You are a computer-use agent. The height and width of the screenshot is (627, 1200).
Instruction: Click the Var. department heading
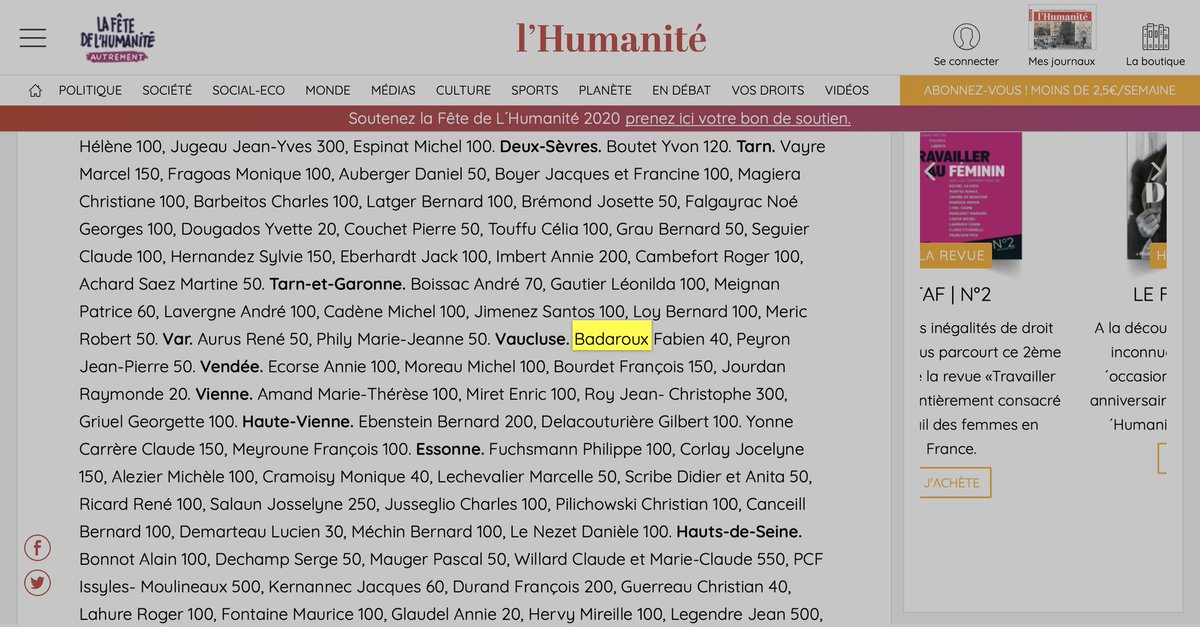point(177,339)
